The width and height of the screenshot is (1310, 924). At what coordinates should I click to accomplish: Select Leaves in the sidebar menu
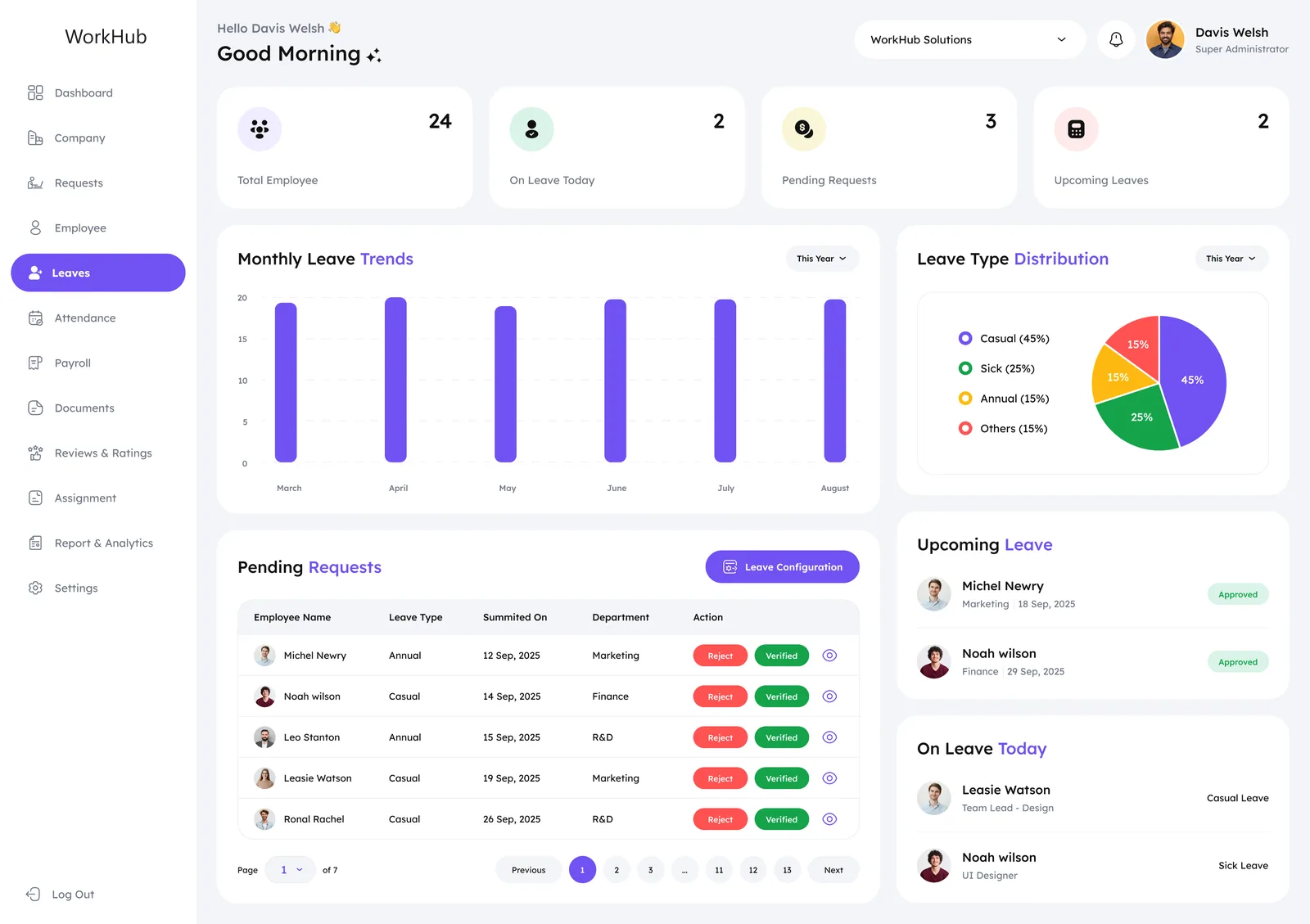(98, 273)
